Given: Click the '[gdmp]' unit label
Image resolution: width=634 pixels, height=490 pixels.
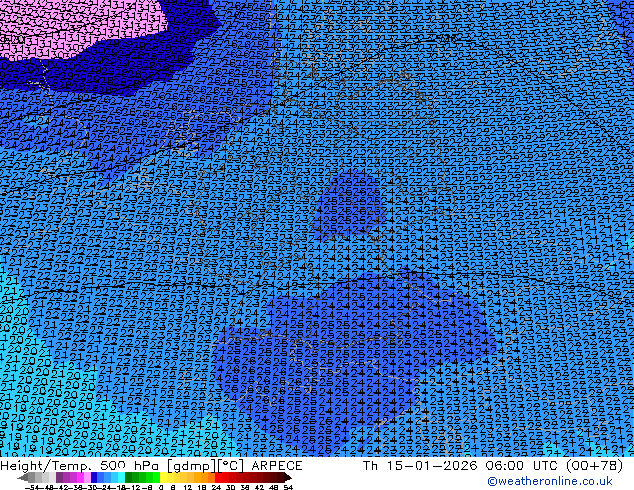Looking at the screenshot, I should click(191, 466).
